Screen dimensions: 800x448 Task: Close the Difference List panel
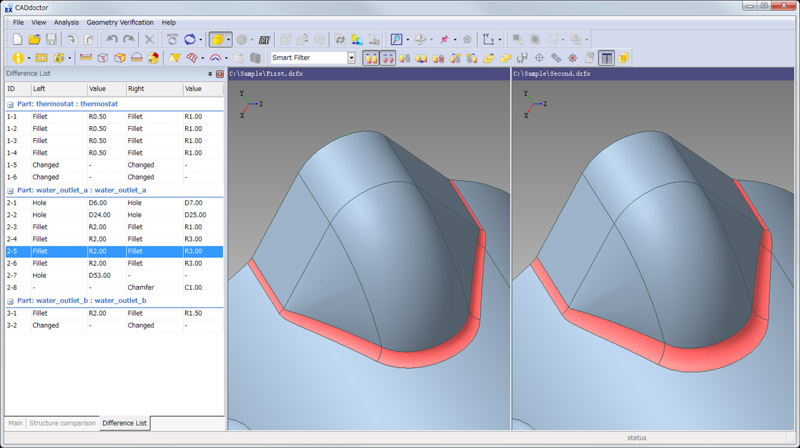tap(220, 74)
